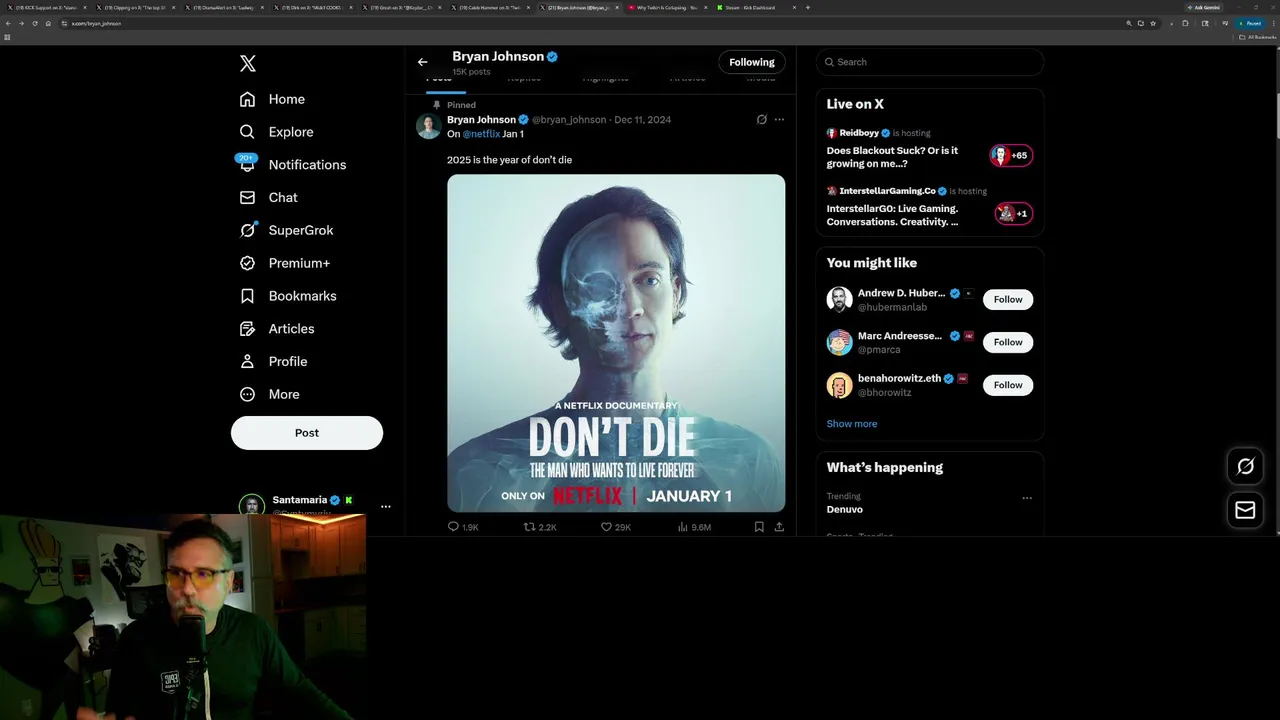Open the Denuvo trending topic

point(845,509)
